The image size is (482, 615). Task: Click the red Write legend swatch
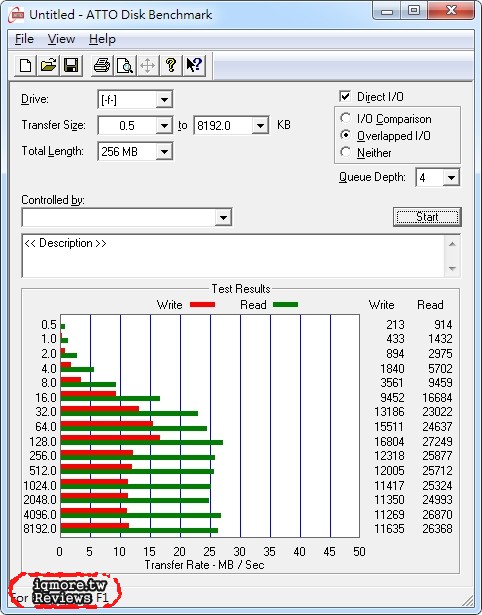(x=202, y=304)
